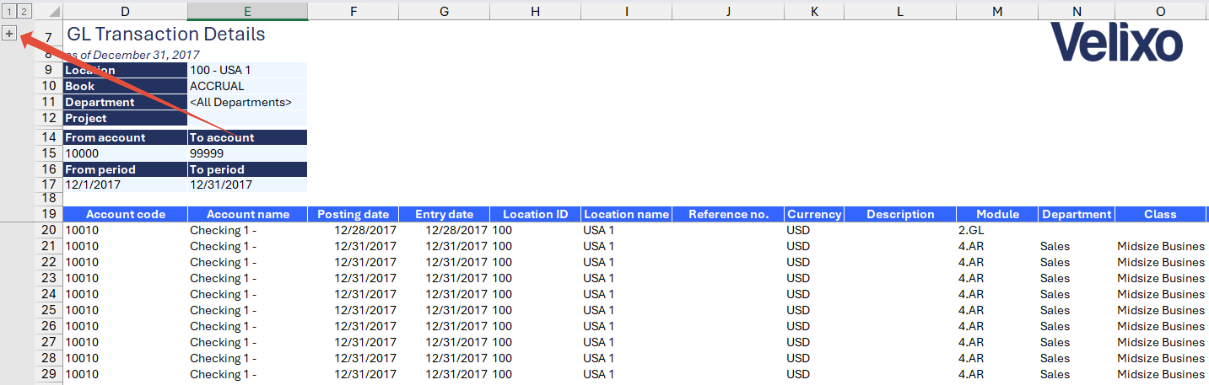Click the Midsize Busines class cell in row 21
Screen dimensions: 1209x385
(1160, 246)
